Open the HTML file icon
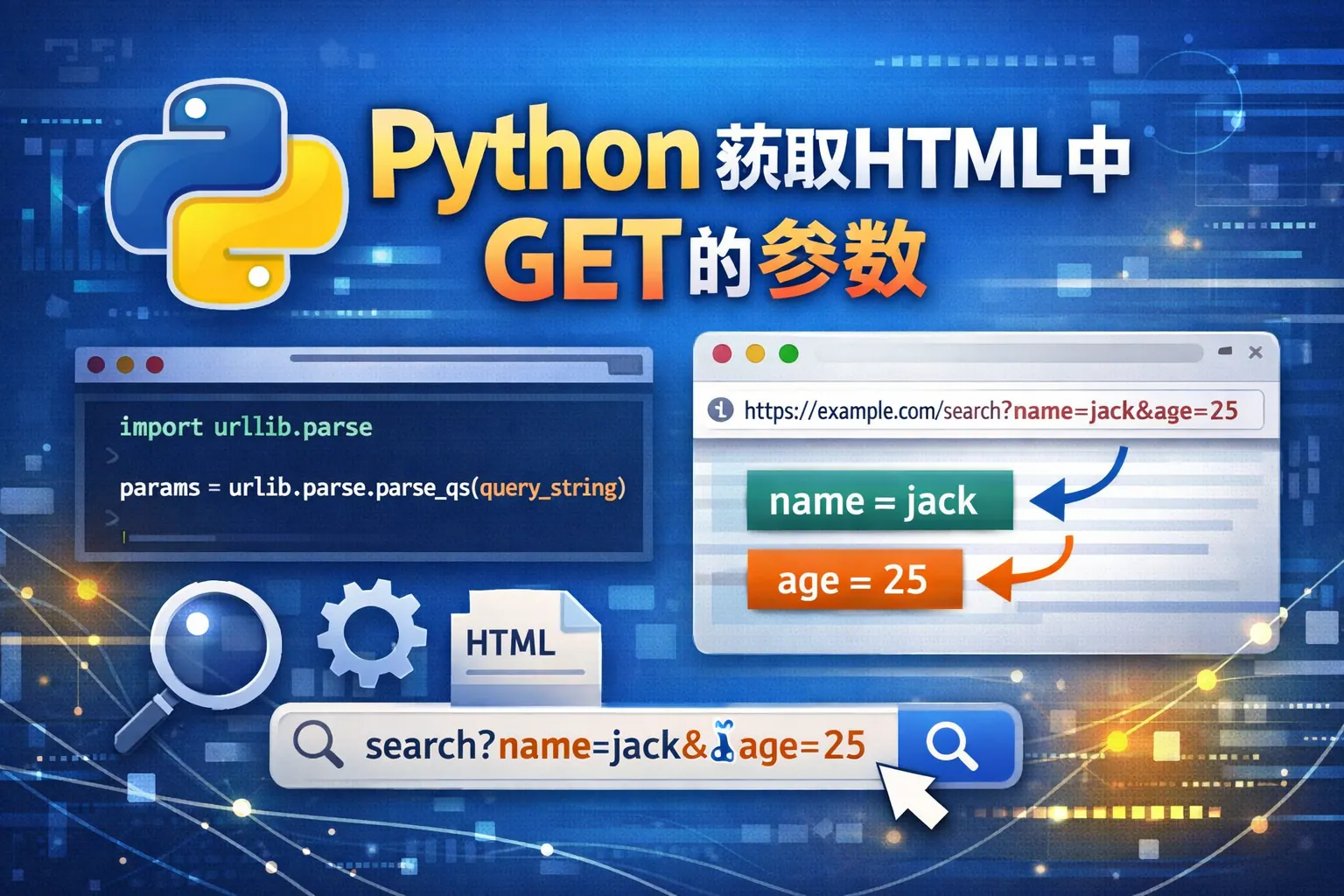The image size is (1344, 896). (x=524, y=646)
